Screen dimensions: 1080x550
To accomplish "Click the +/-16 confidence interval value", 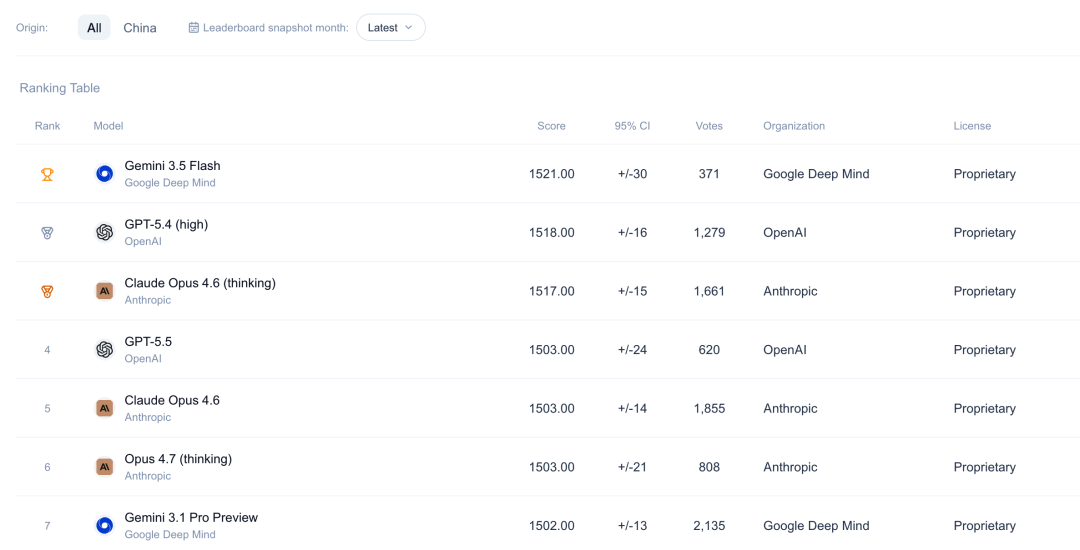I will click(x=632, y=233).
